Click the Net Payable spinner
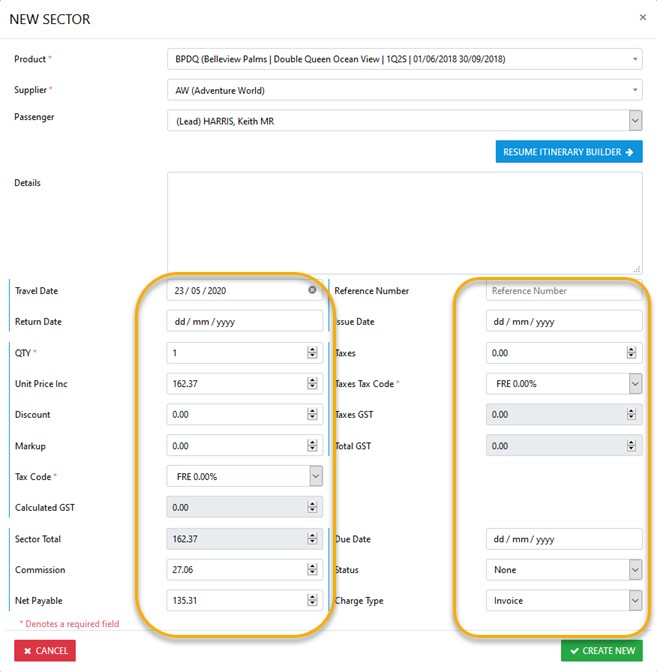The width and height of the screenshot is (657, 672). tap(313, 601)
